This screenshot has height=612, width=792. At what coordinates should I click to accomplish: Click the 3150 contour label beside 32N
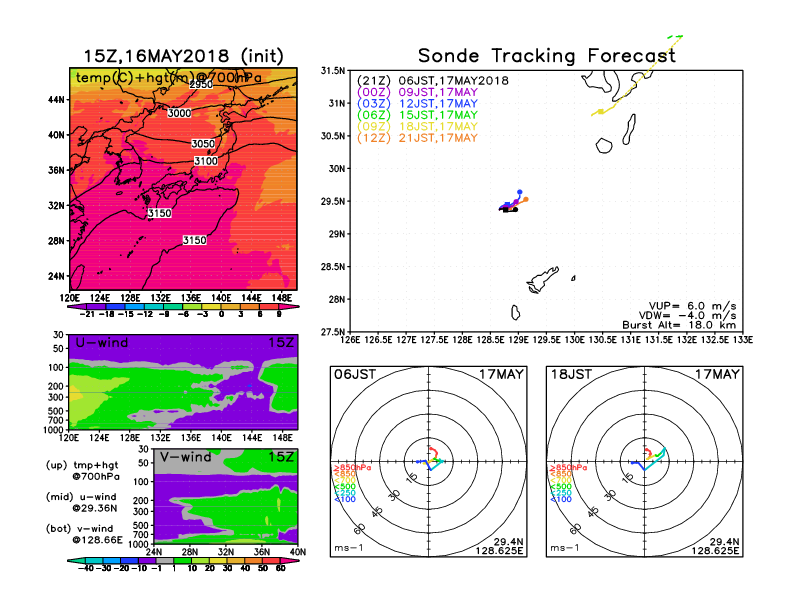[x=160, y=213]
